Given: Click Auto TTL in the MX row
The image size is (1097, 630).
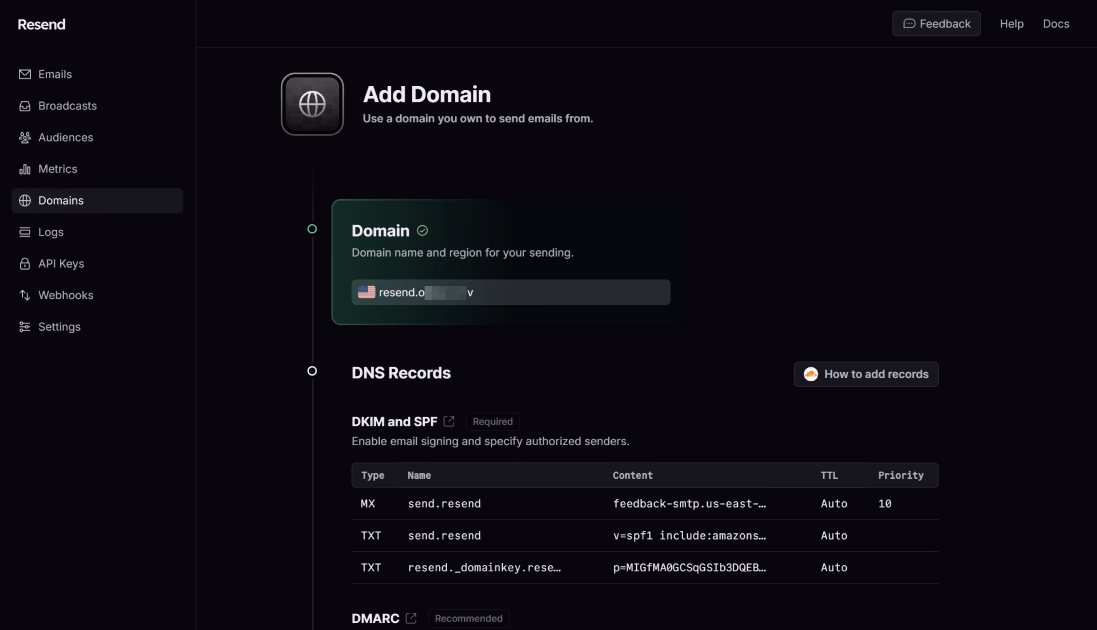Looking at the screenshot, I should point(834,503).
